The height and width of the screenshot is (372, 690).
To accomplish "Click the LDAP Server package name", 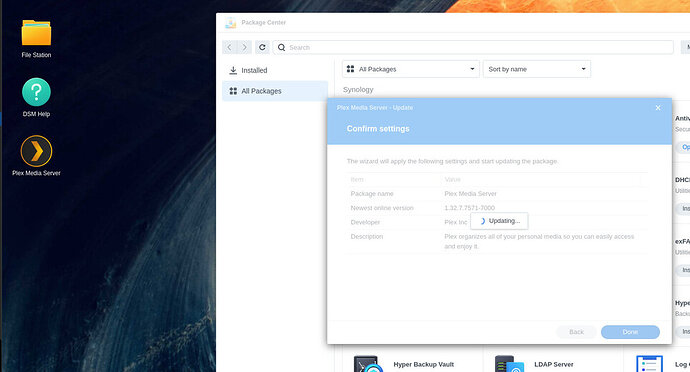I will click(x=554, y=365).
